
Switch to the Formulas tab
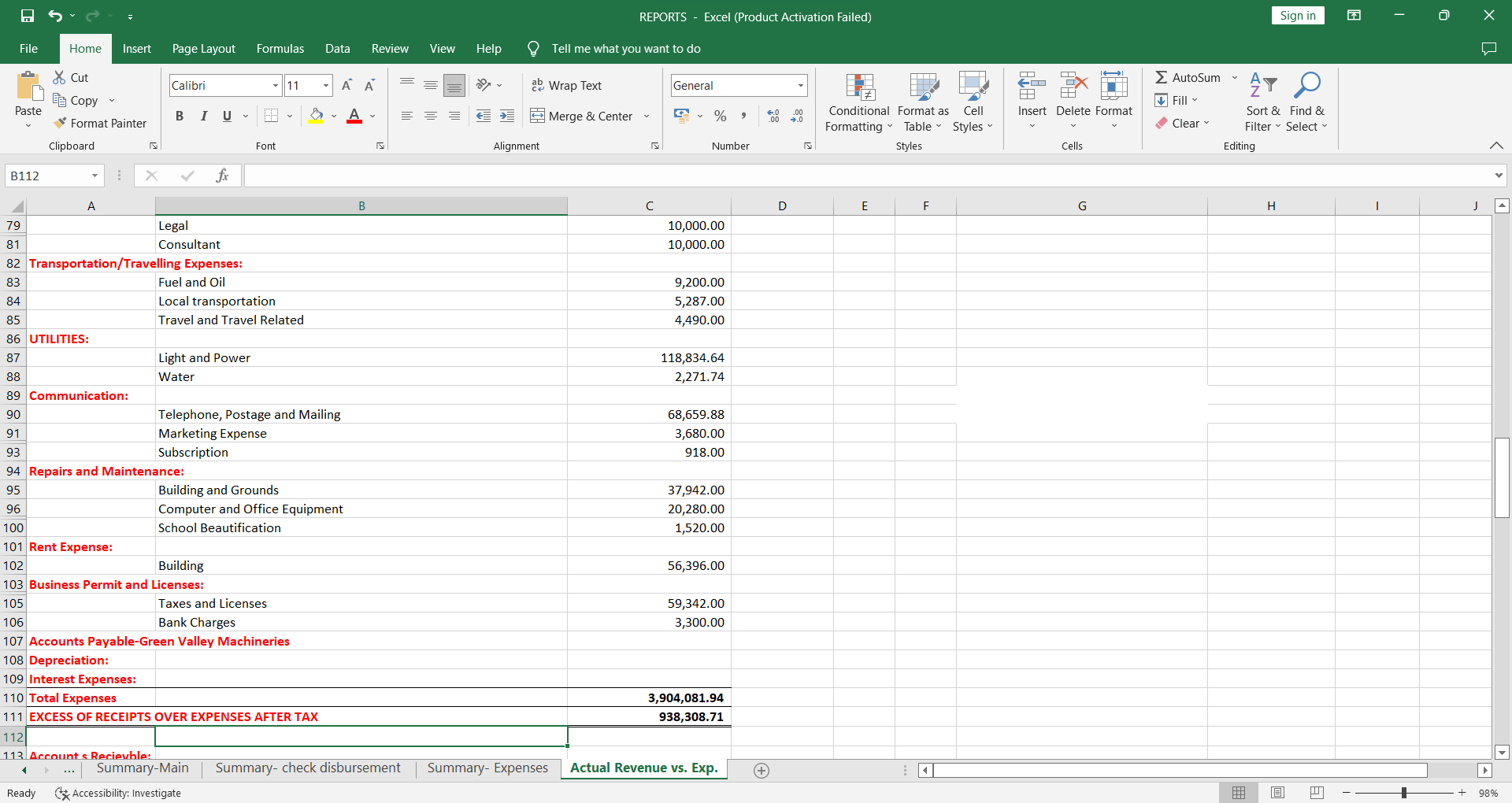280,49
